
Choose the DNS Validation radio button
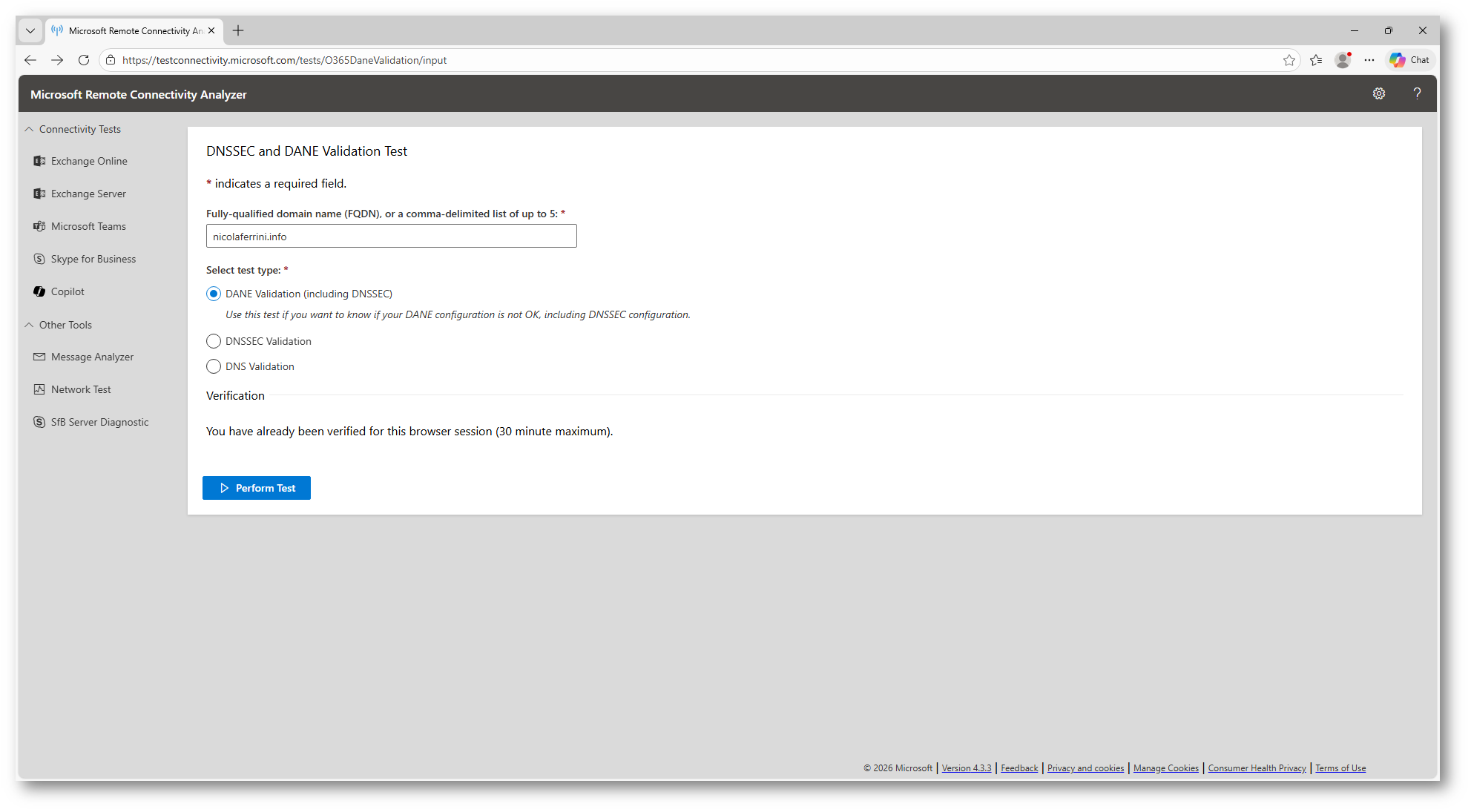pyautogui.click(x=214, y=366)
